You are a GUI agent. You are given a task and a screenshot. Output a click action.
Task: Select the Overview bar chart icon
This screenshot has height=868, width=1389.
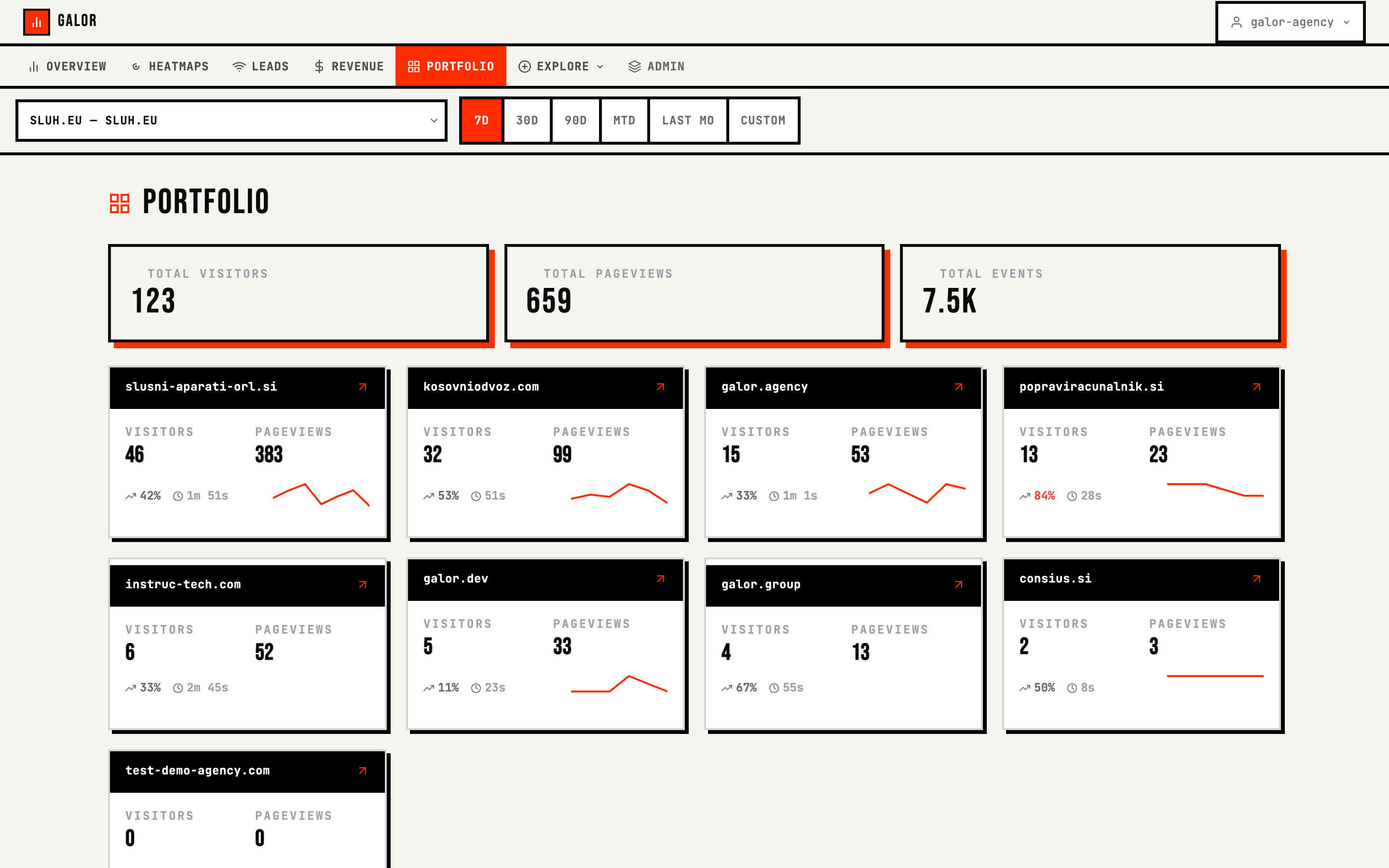[x=33, y=66]
